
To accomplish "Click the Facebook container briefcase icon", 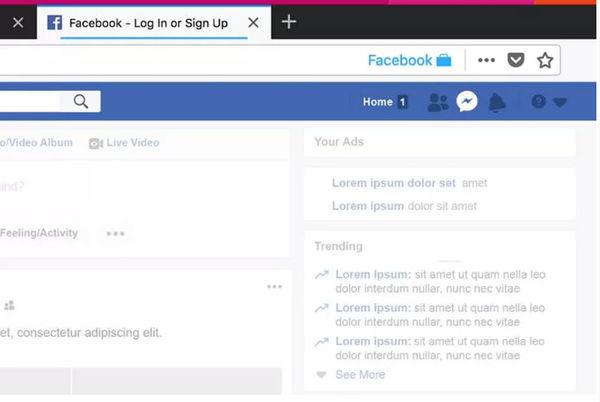I will 444,60.
